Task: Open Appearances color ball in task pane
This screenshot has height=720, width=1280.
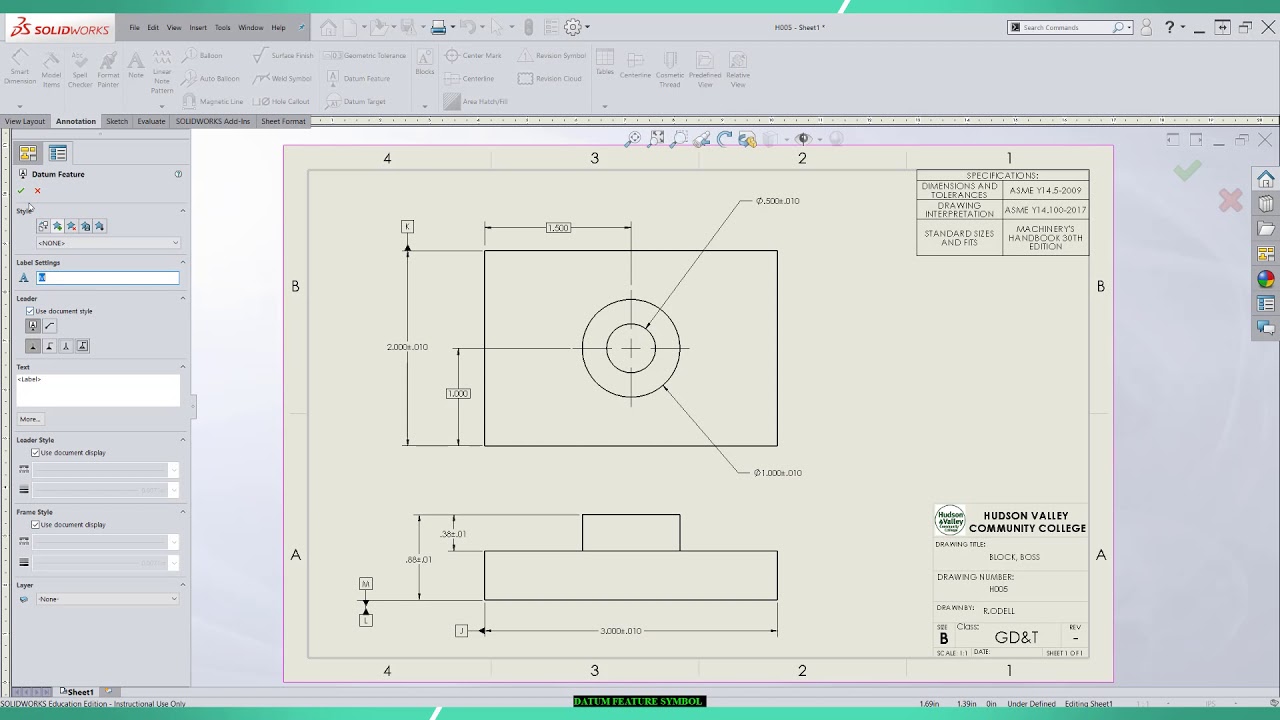Action: tap(1266, 280)
